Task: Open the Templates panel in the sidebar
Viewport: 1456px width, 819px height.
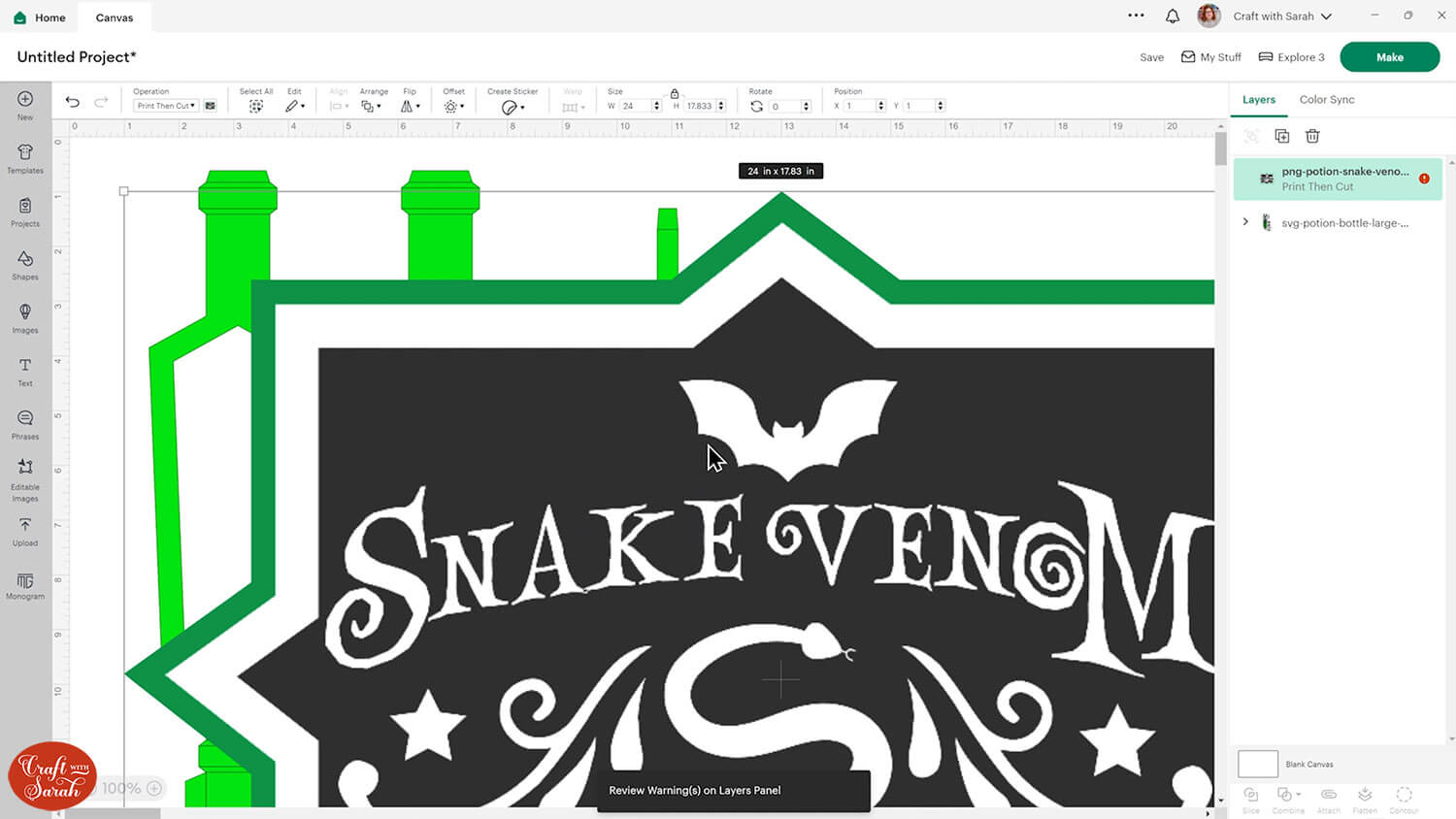Action: (25, 158)
